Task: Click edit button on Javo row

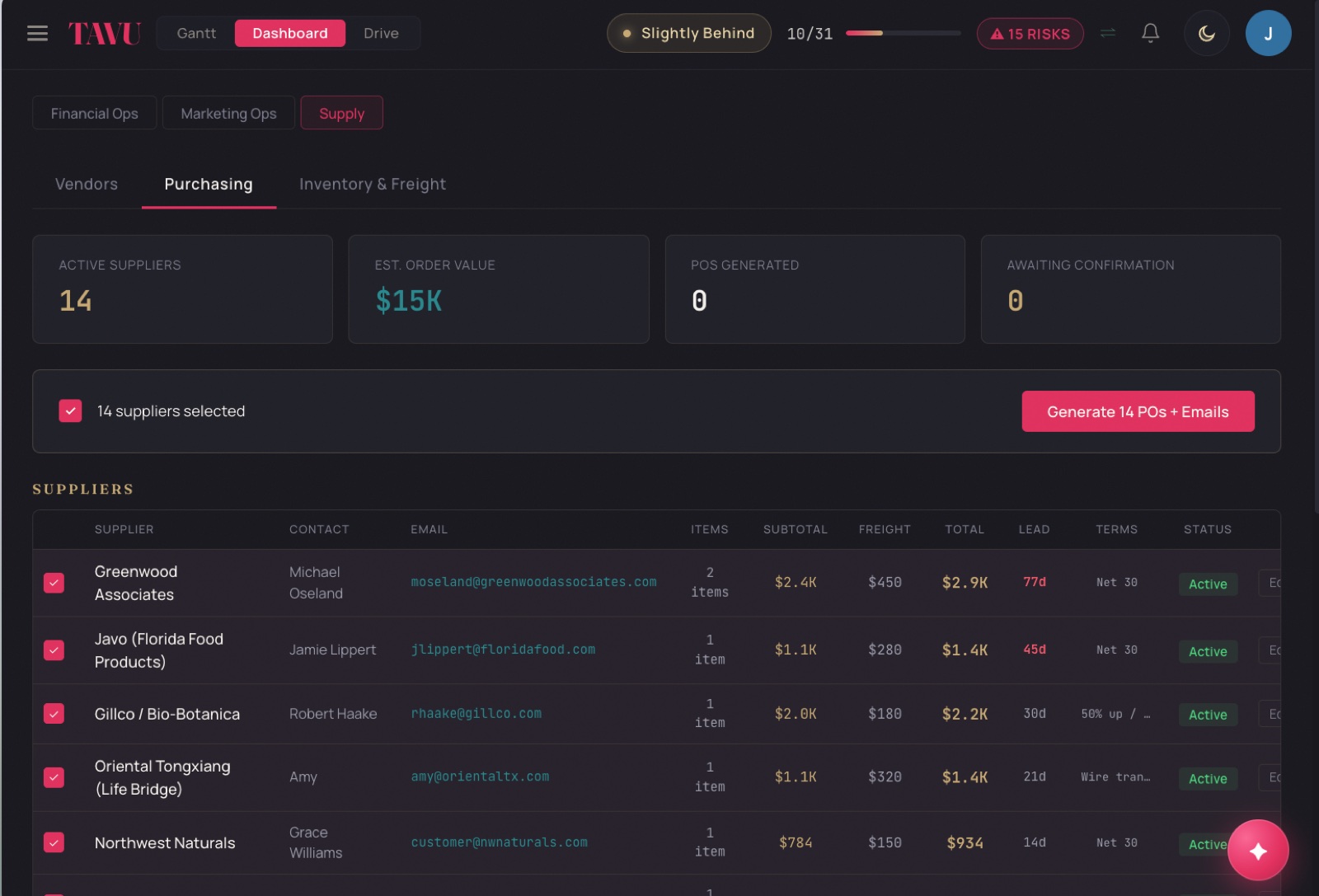Action: (x=1270, y=650)
